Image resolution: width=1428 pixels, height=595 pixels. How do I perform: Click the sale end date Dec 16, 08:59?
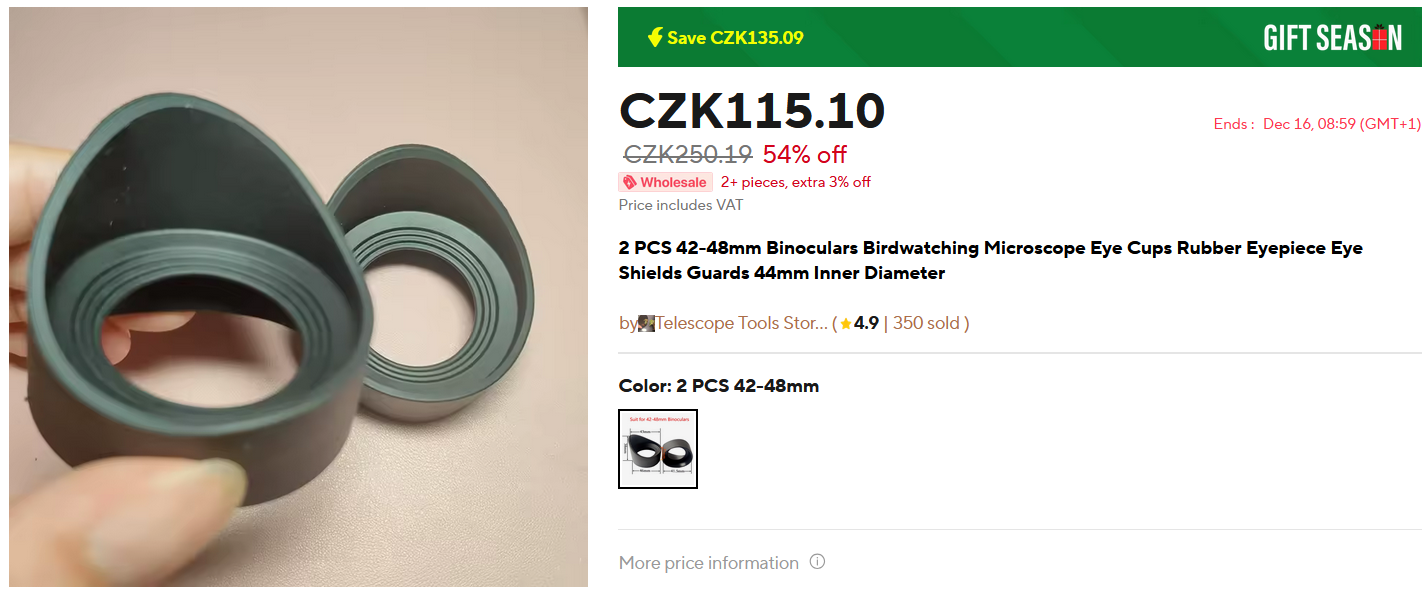1341,124
